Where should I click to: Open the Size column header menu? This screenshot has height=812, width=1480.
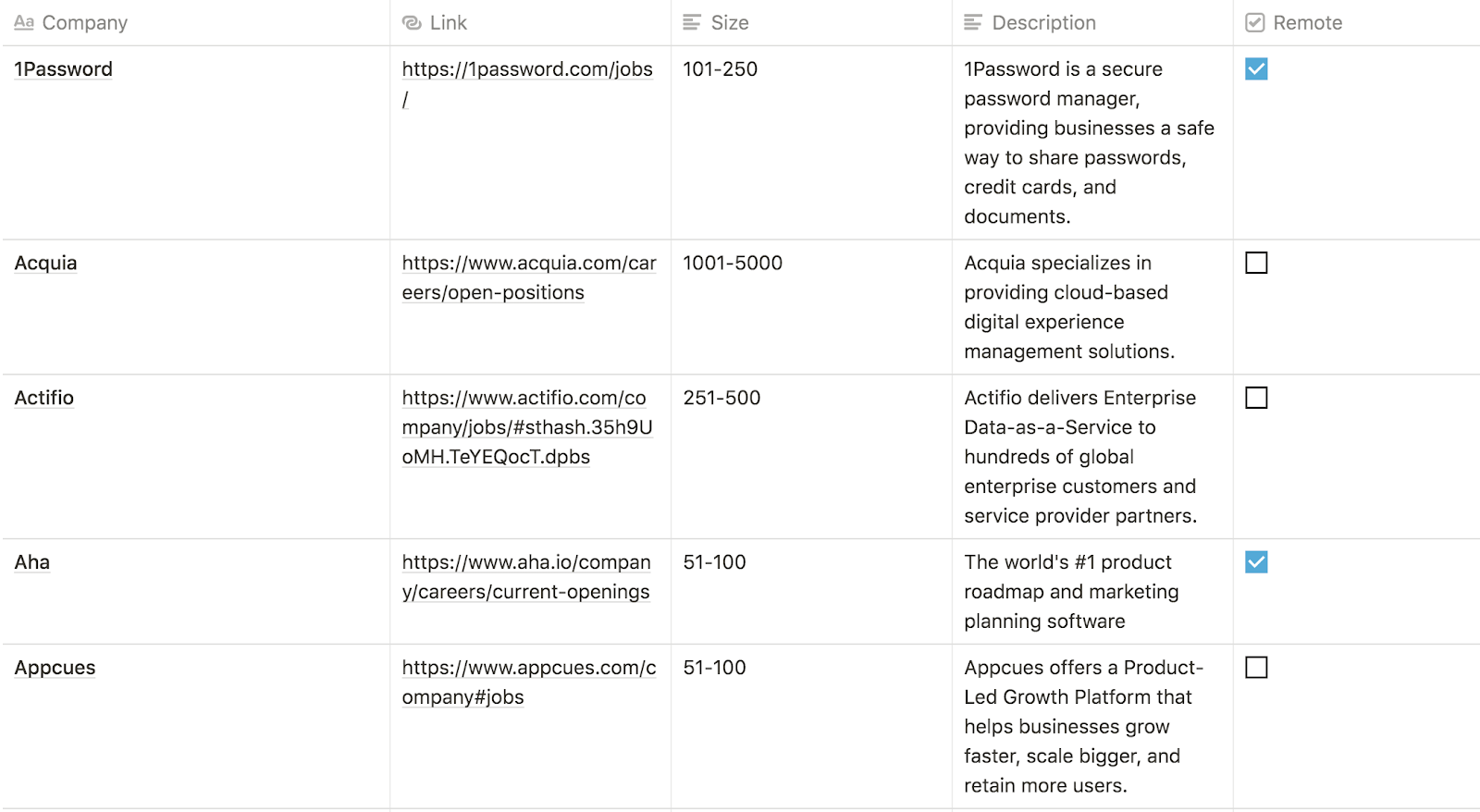730,22
